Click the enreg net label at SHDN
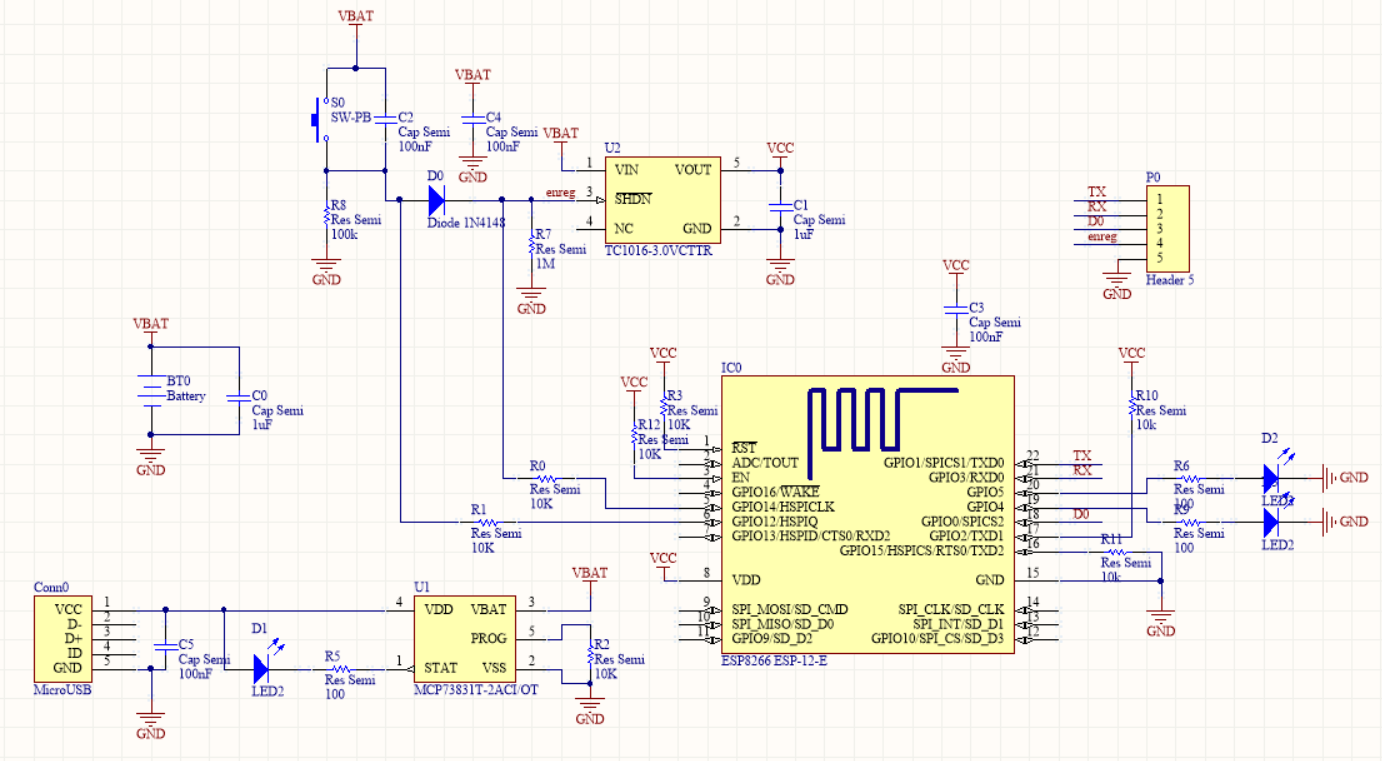Image resolution: width=1382 pixels, height=761 pixels. point(560,193)
